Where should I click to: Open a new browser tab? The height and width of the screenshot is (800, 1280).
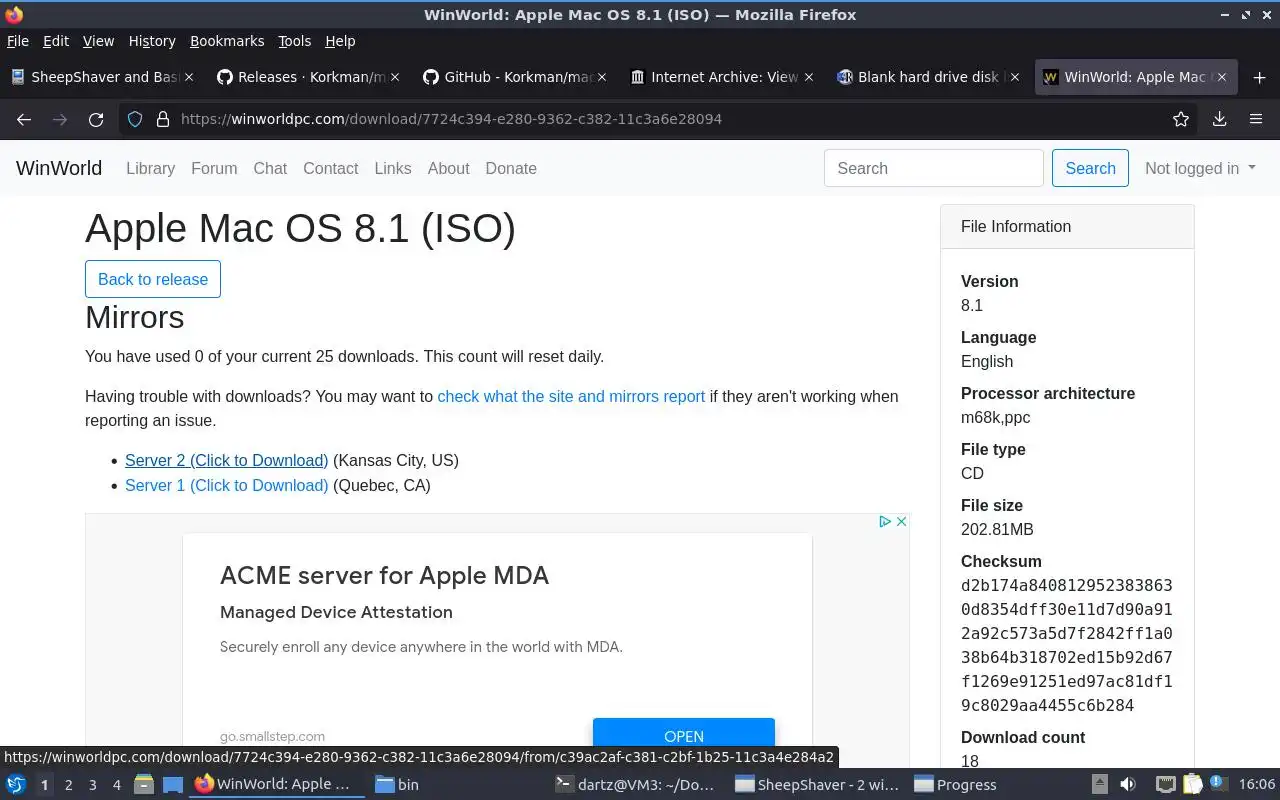(1259, 77)
